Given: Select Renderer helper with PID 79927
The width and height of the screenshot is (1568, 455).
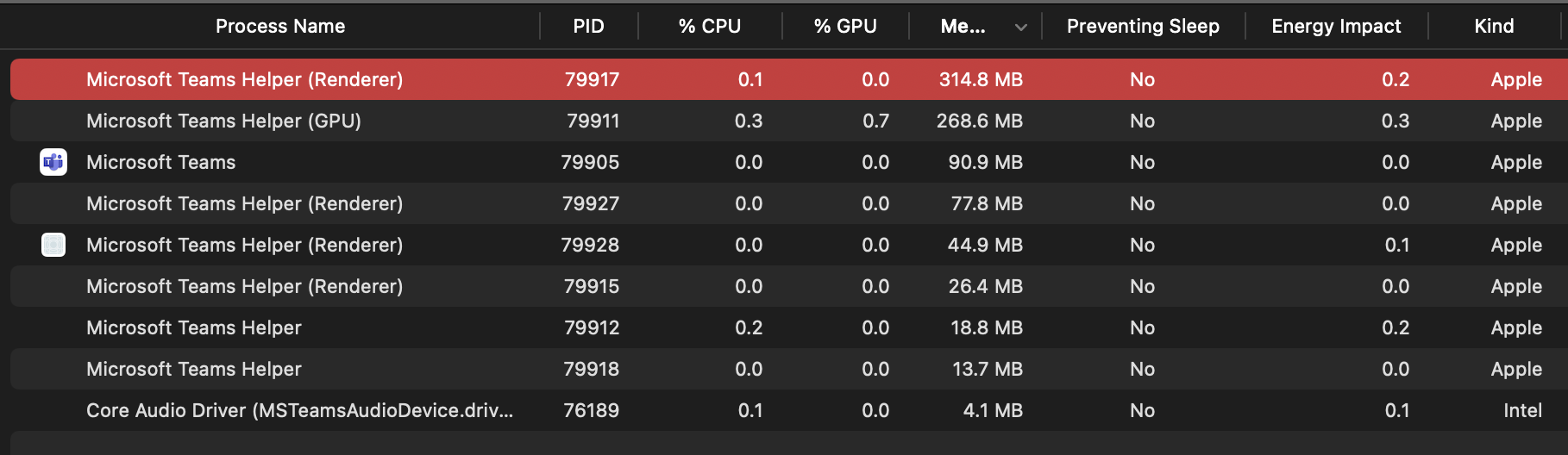Looking at the screenshot, I should coord(789,203).
